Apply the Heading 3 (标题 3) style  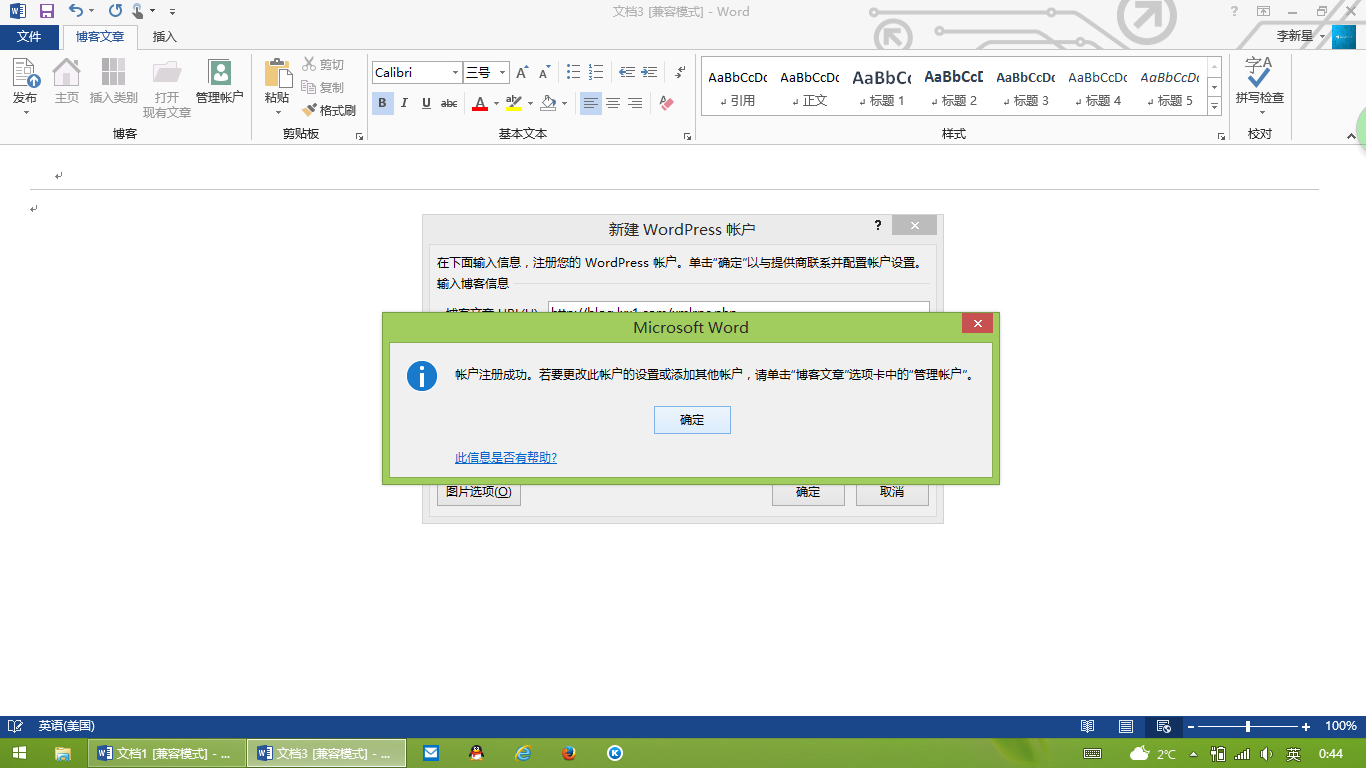click(1025, 87)
